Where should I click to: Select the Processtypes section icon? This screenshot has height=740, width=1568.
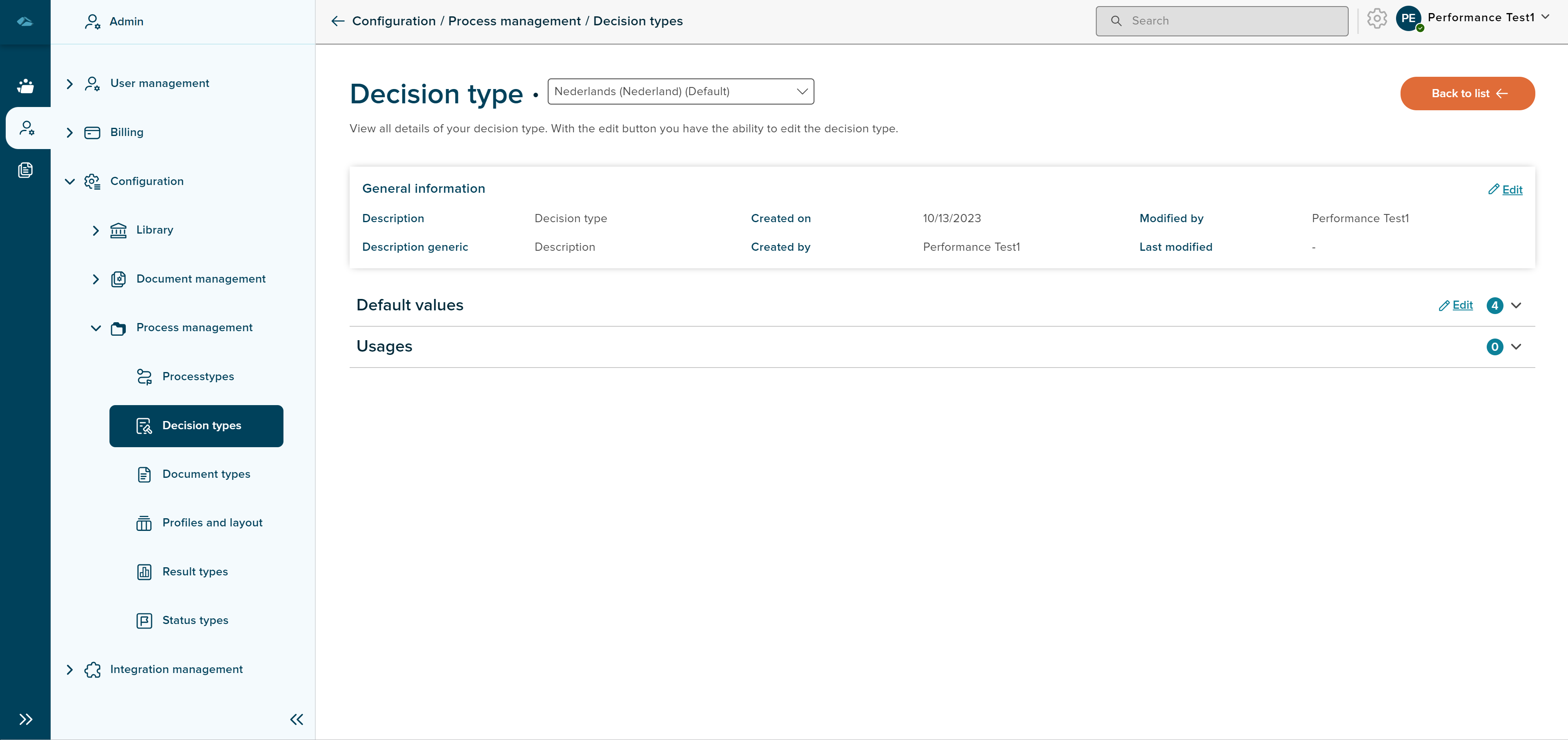pyautogui.click(x=144, y=376)
